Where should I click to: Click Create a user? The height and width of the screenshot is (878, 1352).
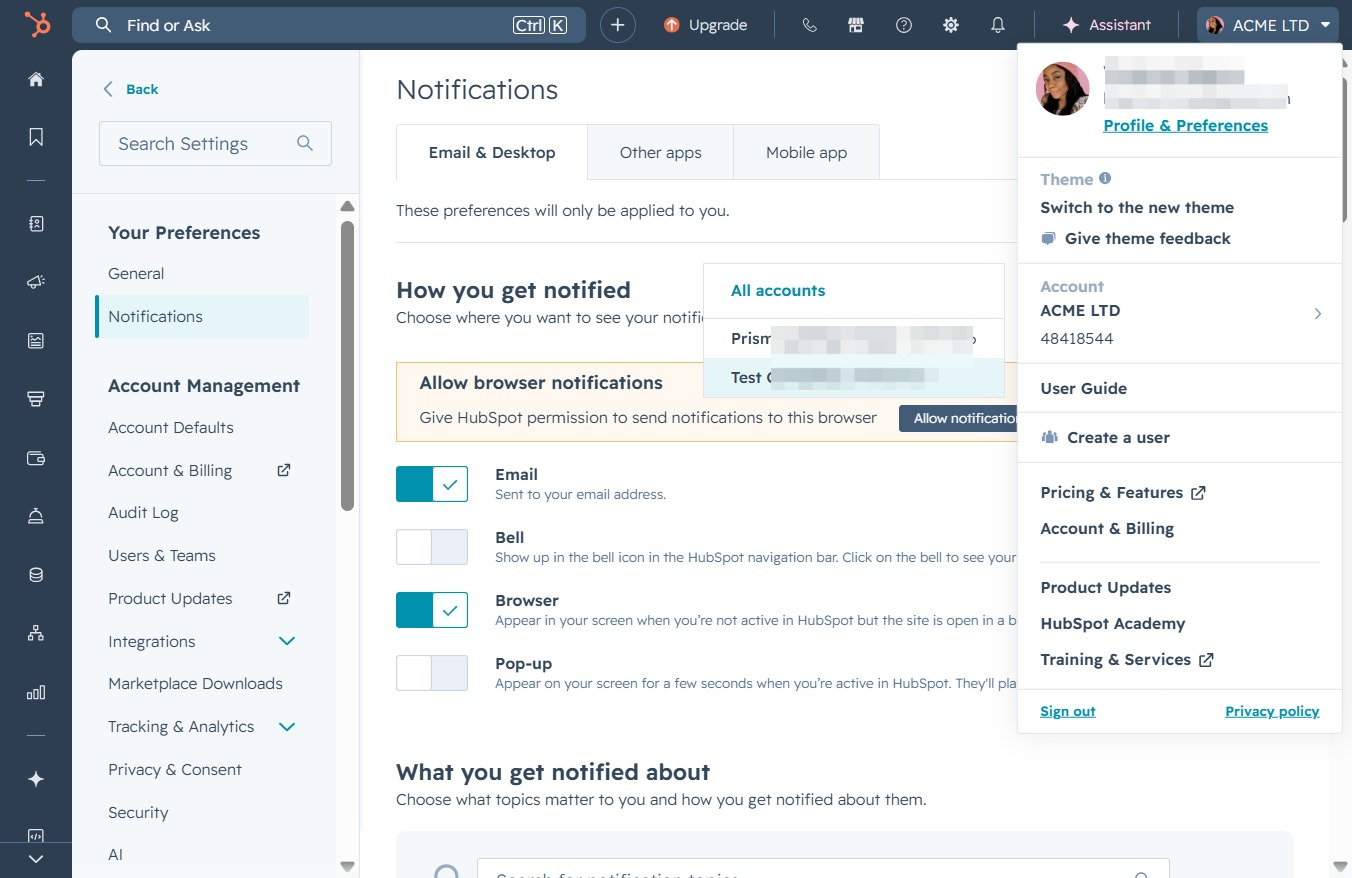coord(1105,437)
